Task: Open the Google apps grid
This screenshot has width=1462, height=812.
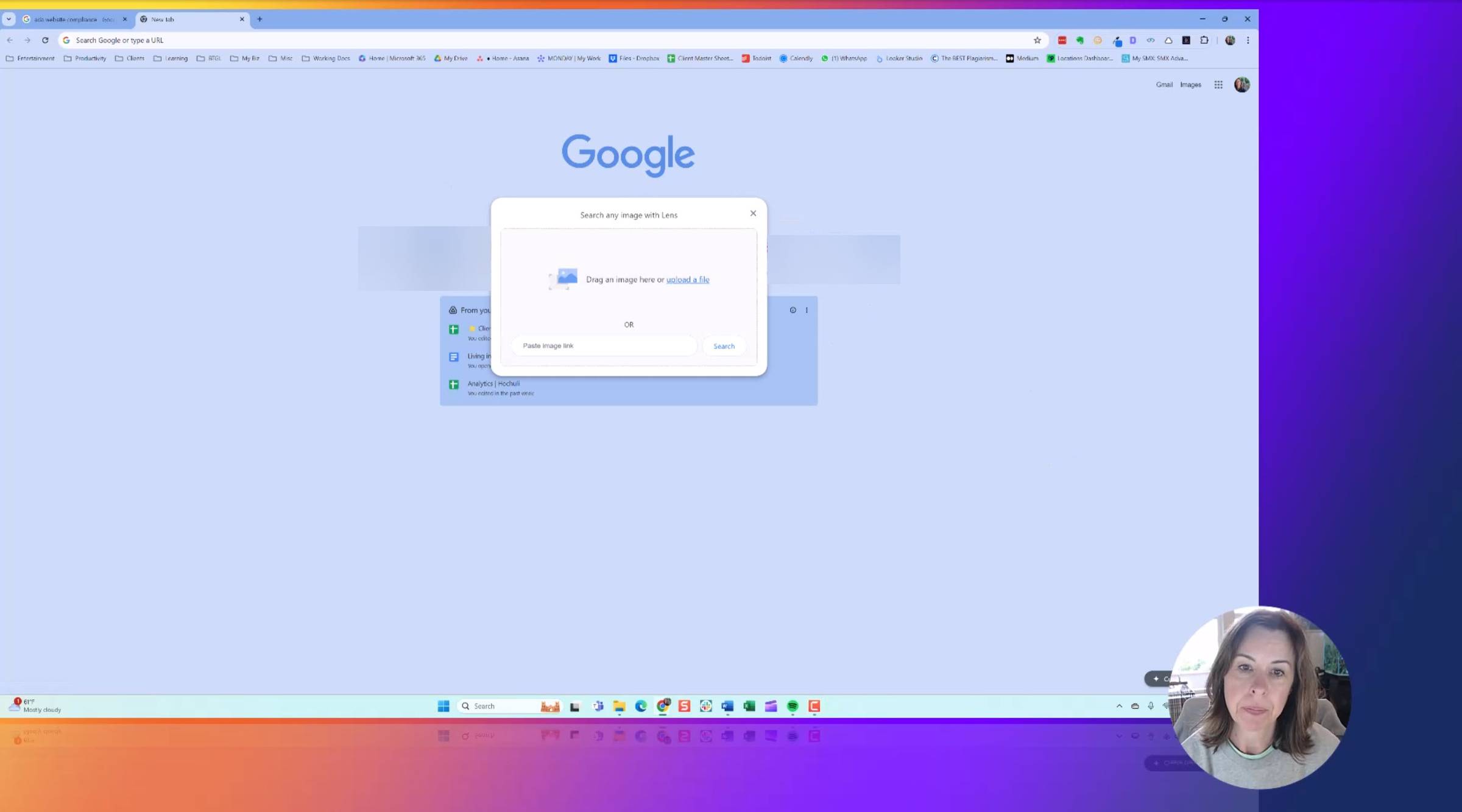Action: [1218, 85]
